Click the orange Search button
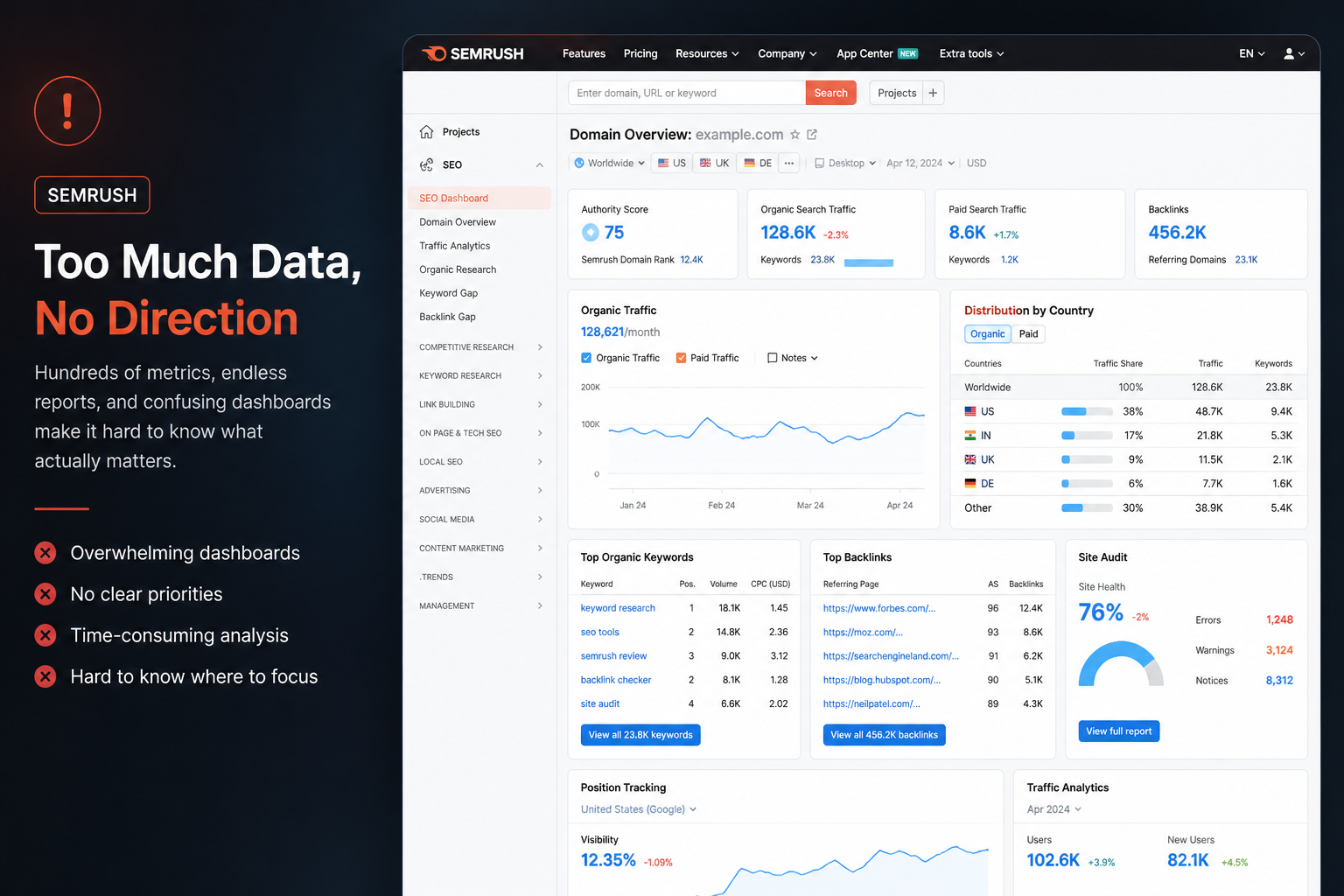Viewport: 1344px width, 896px height. (831, 93)
